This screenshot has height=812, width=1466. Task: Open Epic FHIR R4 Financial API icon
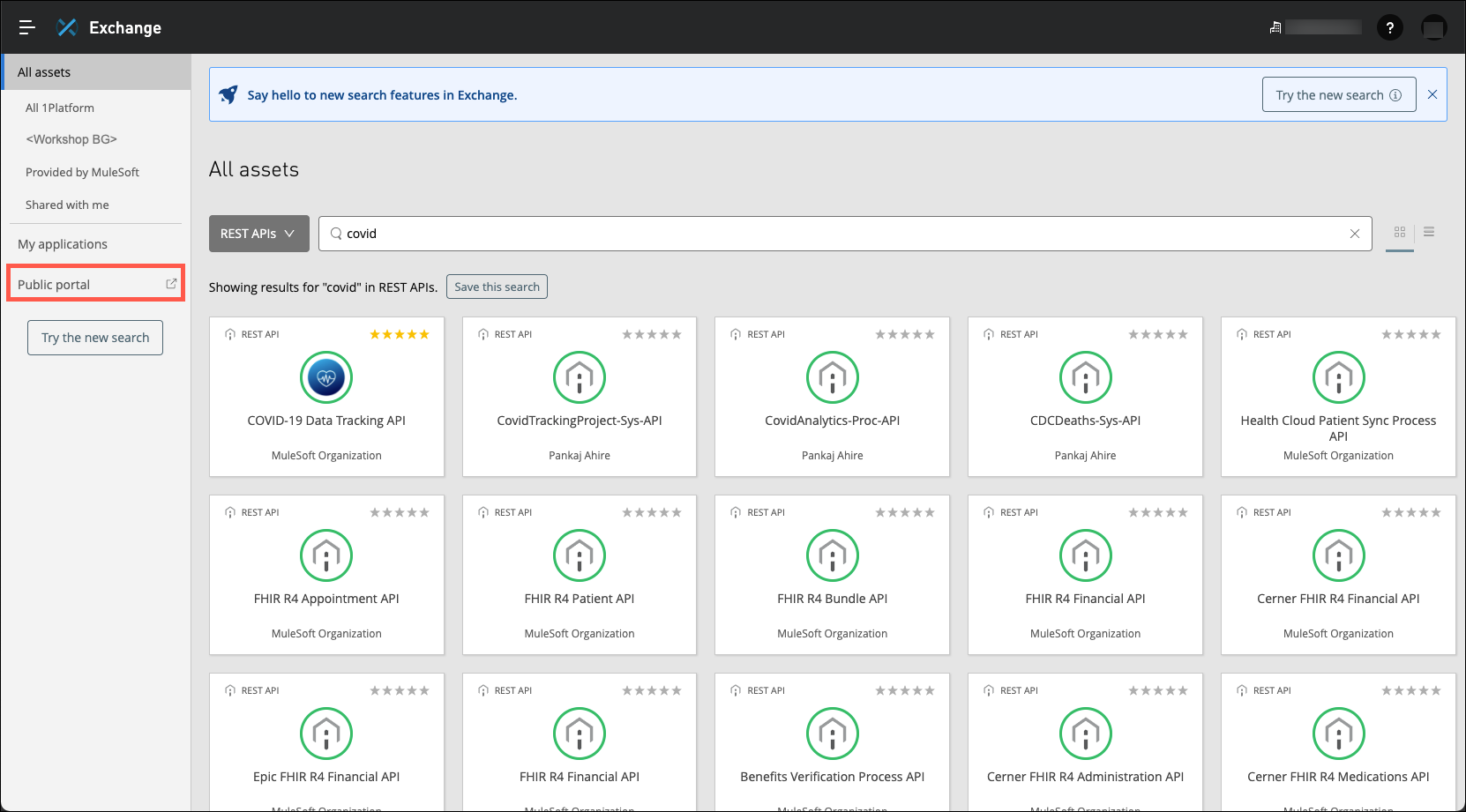point(326,734)
